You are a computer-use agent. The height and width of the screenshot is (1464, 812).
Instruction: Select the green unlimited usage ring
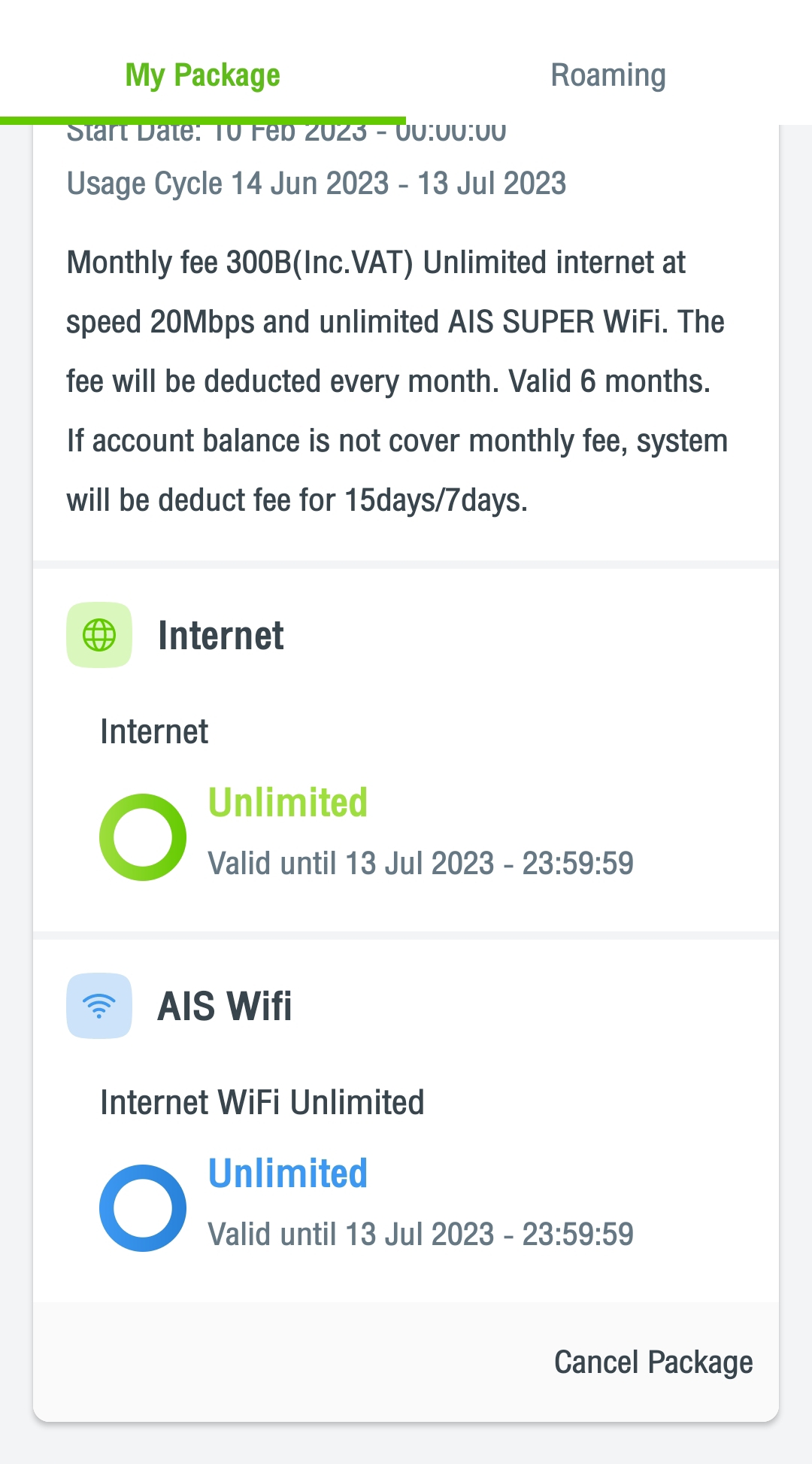coord(143,837)
